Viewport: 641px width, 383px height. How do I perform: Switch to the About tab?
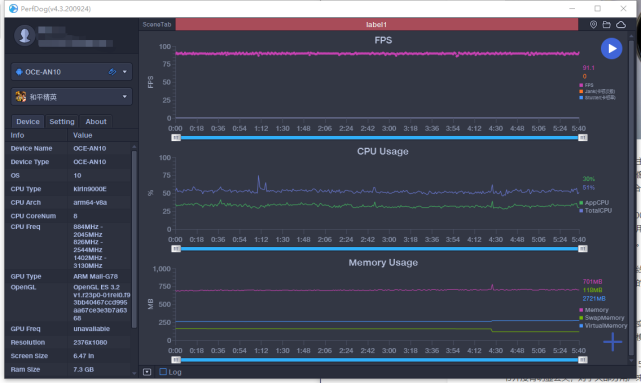[96, 121]
